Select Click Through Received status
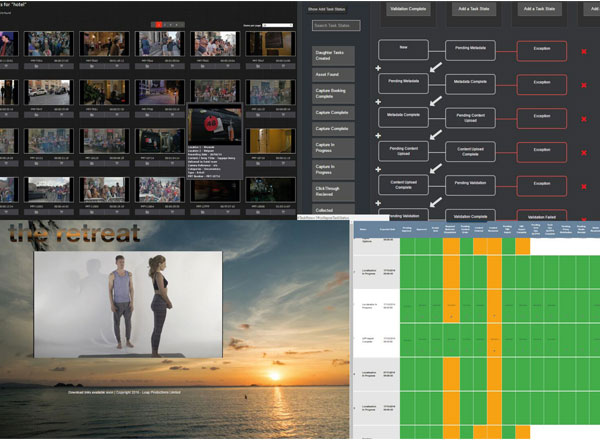The height and width of the screenshot is (440, 600). pos(333,191)
